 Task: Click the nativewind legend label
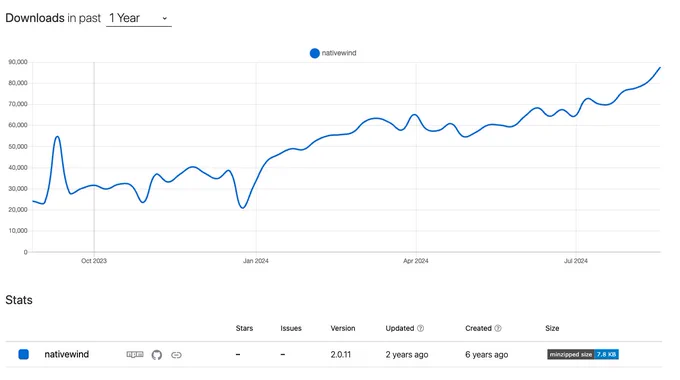(339, 53)
